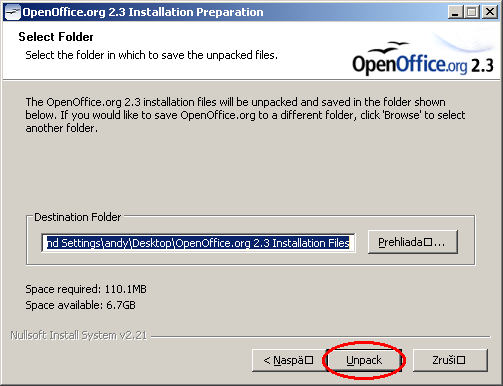Select the 'Select Folder' heading
This screenshot has height=386, width=503.
56,37
